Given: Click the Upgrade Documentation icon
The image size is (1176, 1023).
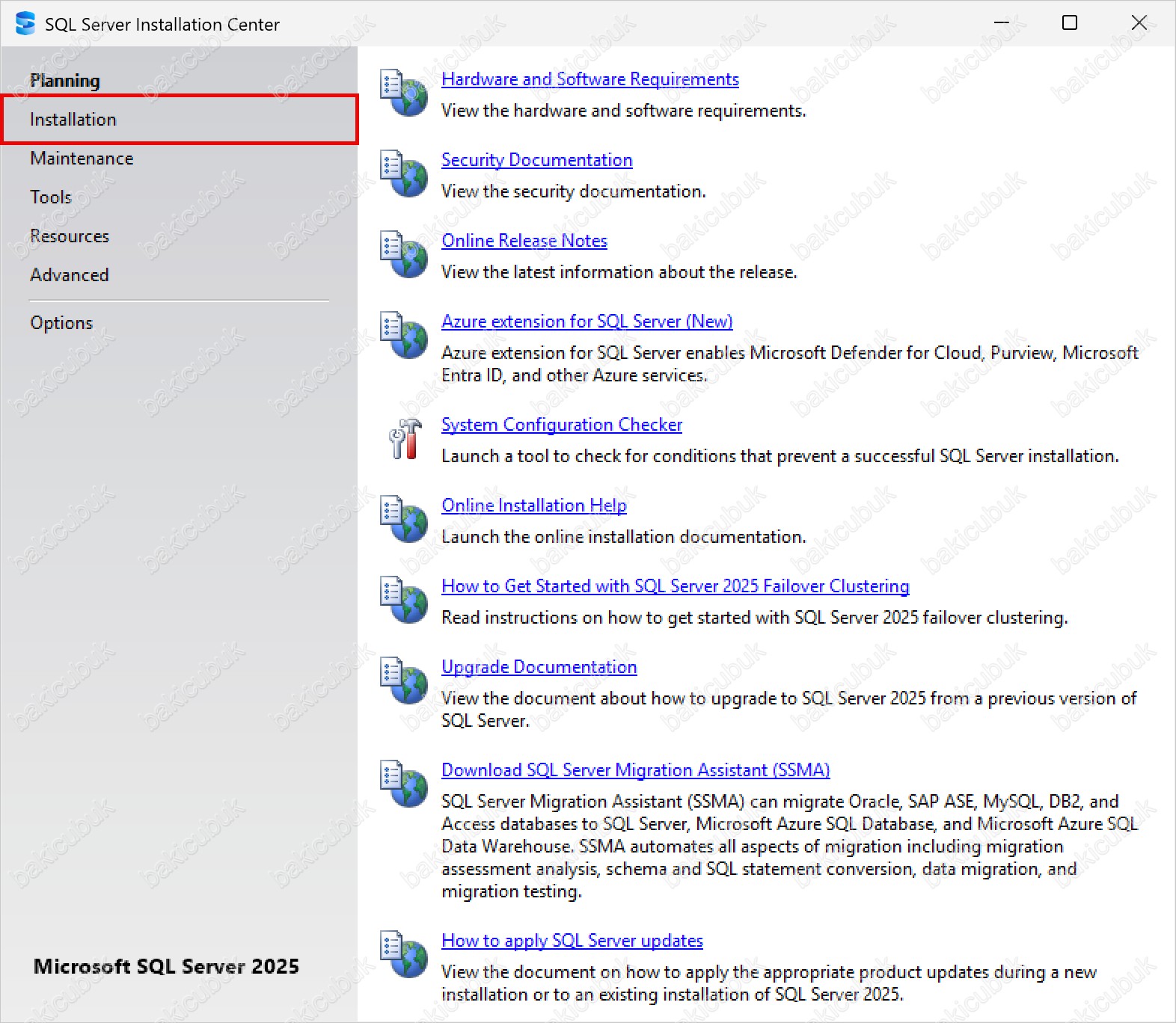Looking at the screenshot, I should 404,681.
